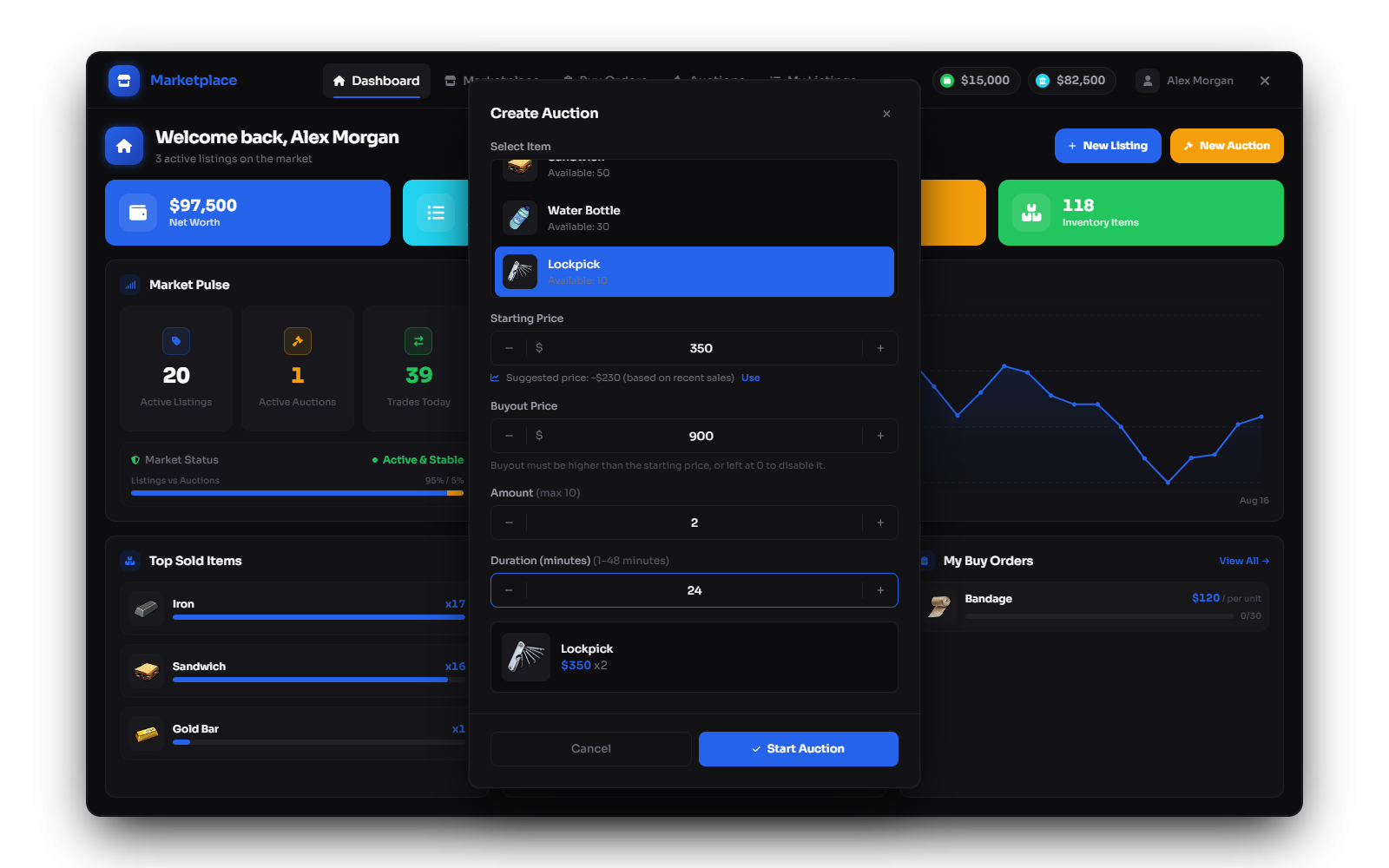The image size is (1389, 868).
Task: Click the Iron sales progress bar
Action: pos(319,617)
